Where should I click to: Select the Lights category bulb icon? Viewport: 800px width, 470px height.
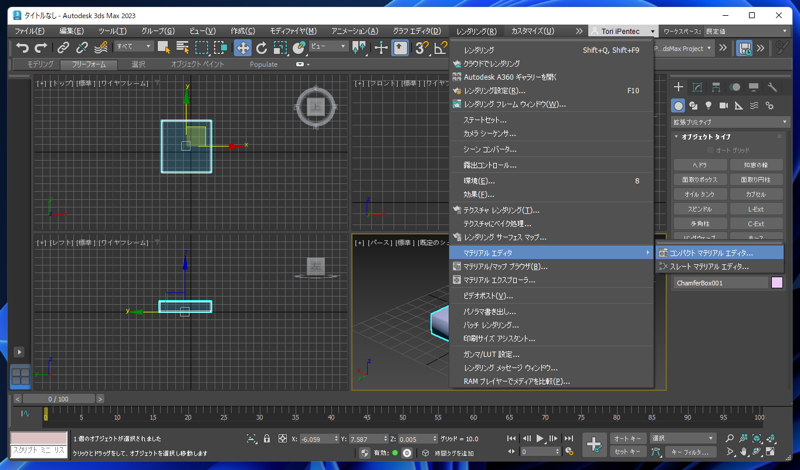pyautogui.click(x=708, y=106)
